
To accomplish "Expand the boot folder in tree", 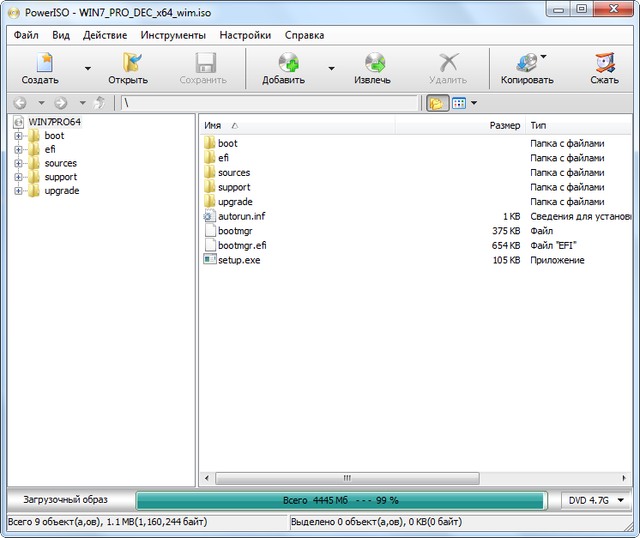I will (x=18, y=136).
